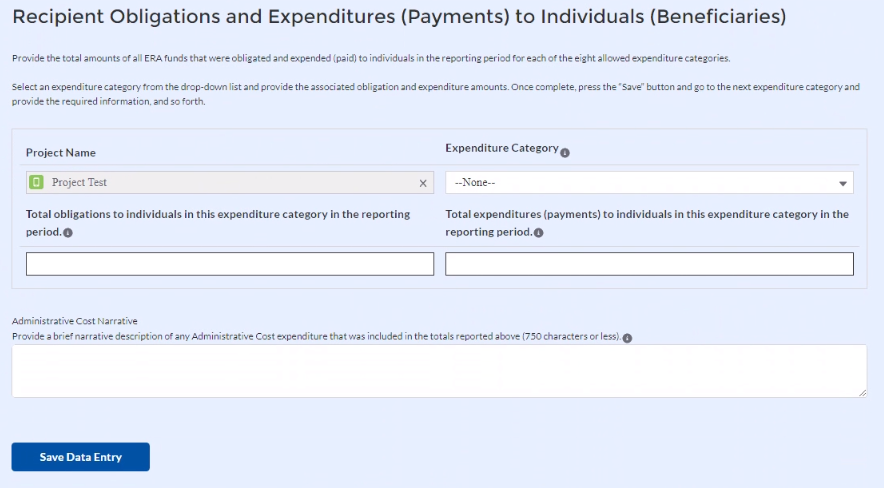Click the Administrative Cost Narrative info icon
884x488 pixels.
coord(627,337)
